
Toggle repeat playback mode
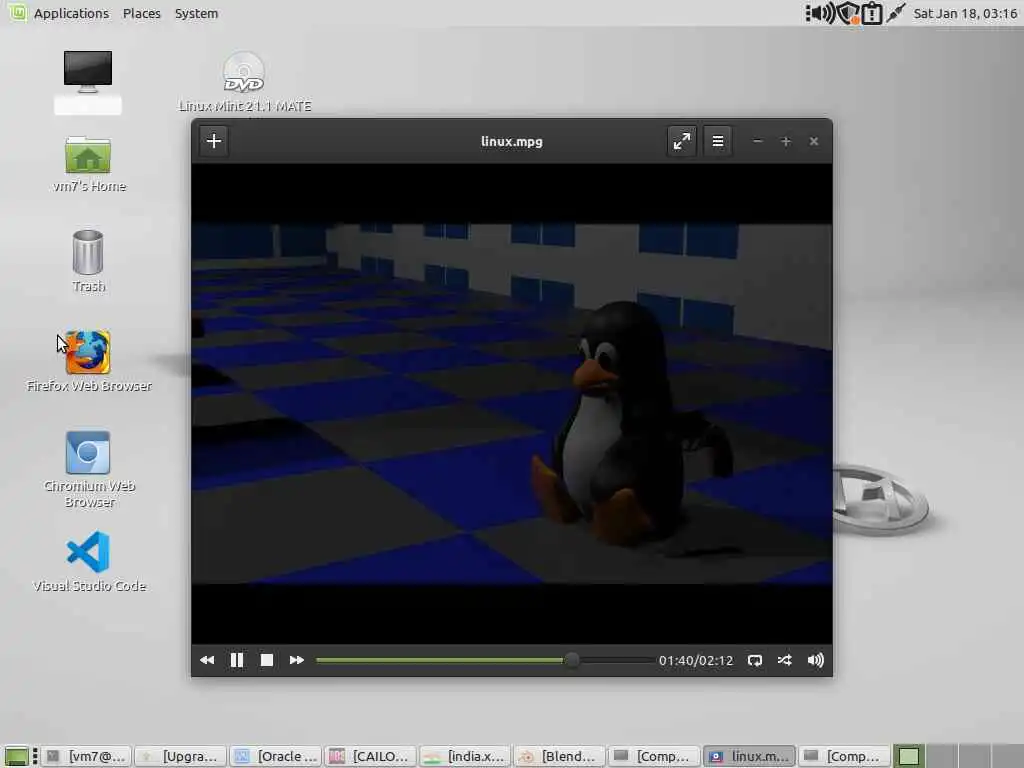755,660
